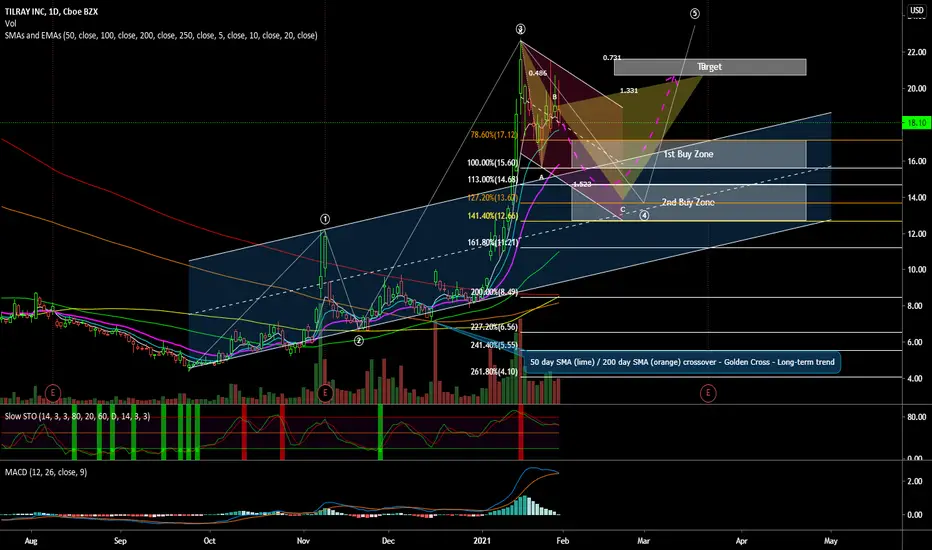Viewport: 932px width, 550px height.
Task: Click the Dec label on time axis
Action: (388, 541)
